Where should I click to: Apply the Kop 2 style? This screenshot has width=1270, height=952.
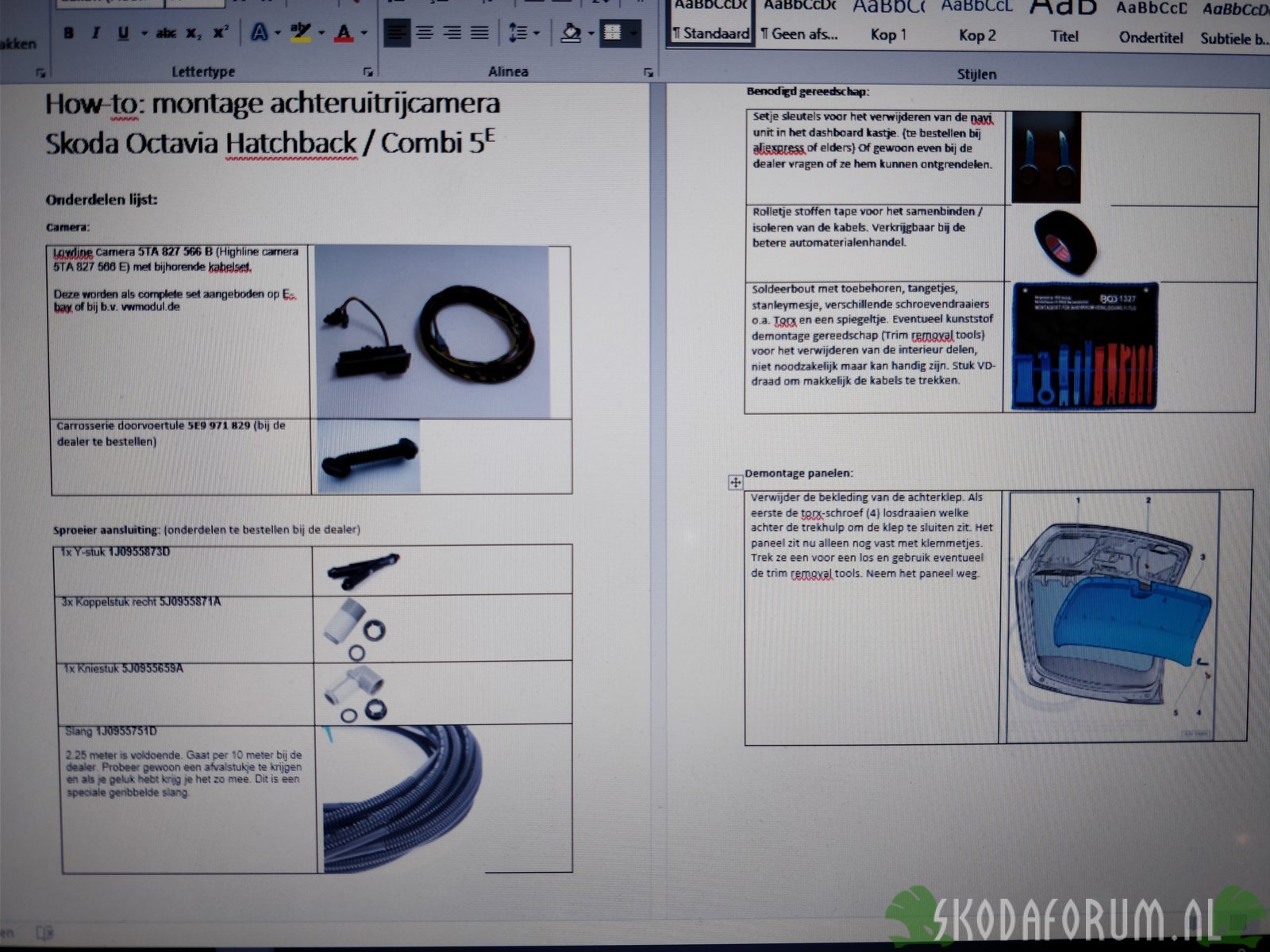click(976, 23)
